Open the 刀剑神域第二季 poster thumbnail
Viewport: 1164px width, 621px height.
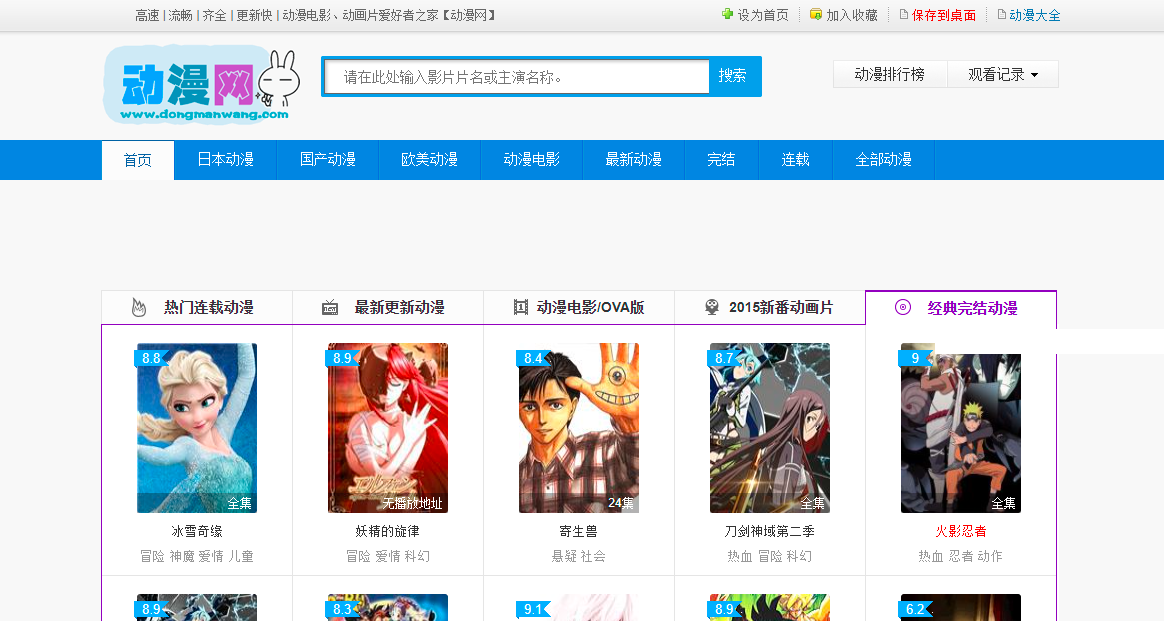click(x=770, y=428)
